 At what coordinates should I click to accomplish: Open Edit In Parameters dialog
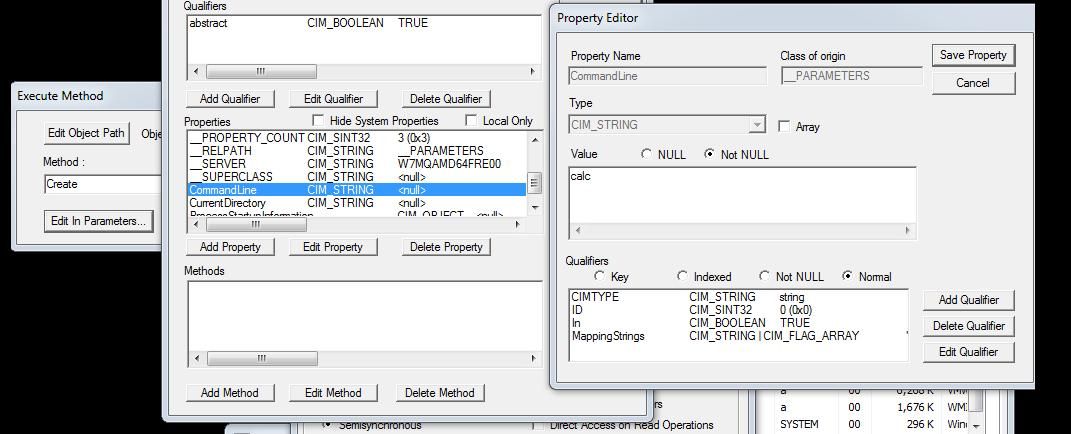coord(98,221)
